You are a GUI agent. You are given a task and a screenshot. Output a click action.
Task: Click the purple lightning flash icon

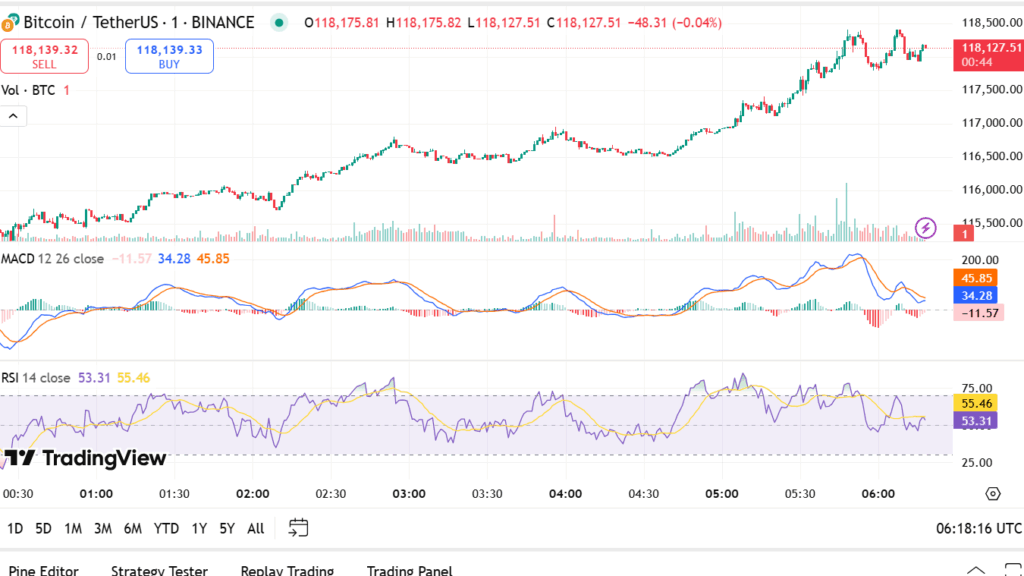point(925,228)
